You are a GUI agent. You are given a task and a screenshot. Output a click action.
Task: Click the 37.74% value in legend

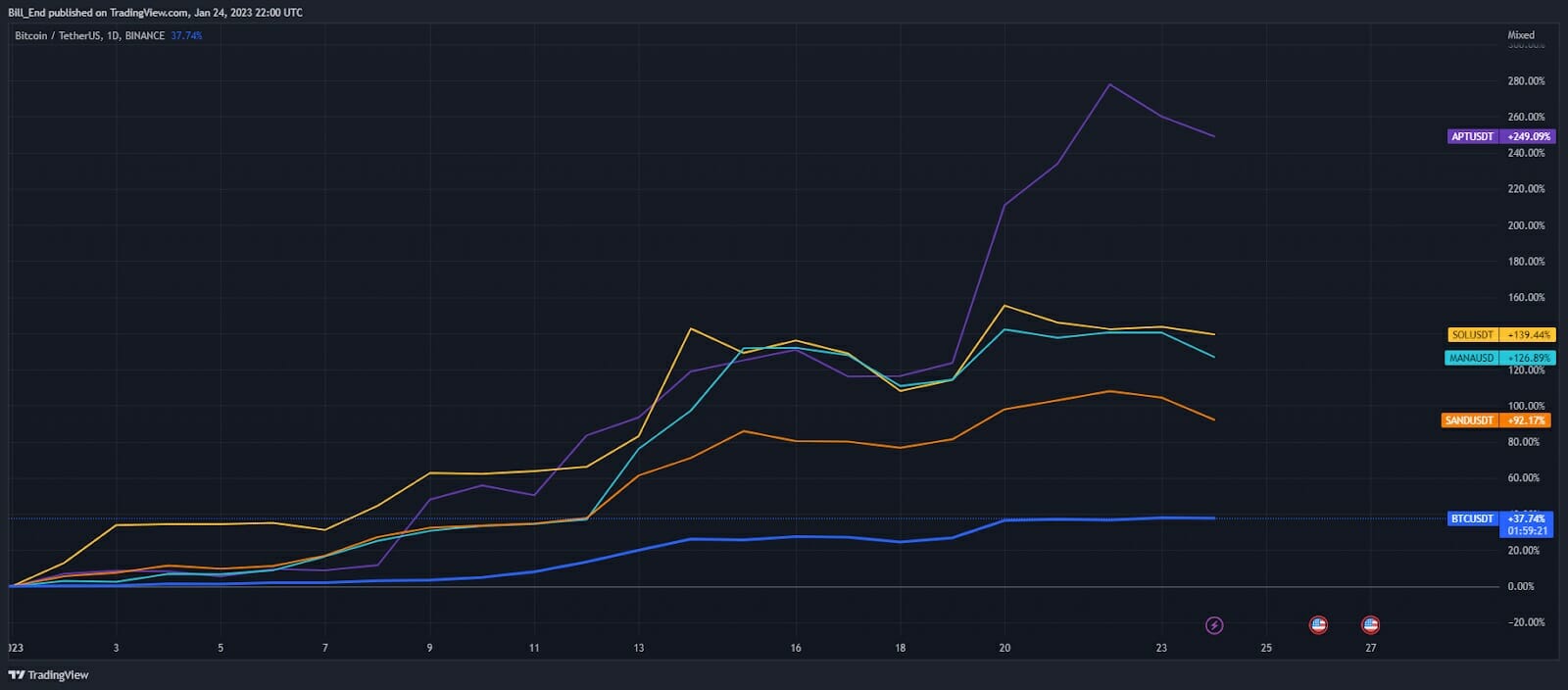pyautogui.click(x=186, y=36)
